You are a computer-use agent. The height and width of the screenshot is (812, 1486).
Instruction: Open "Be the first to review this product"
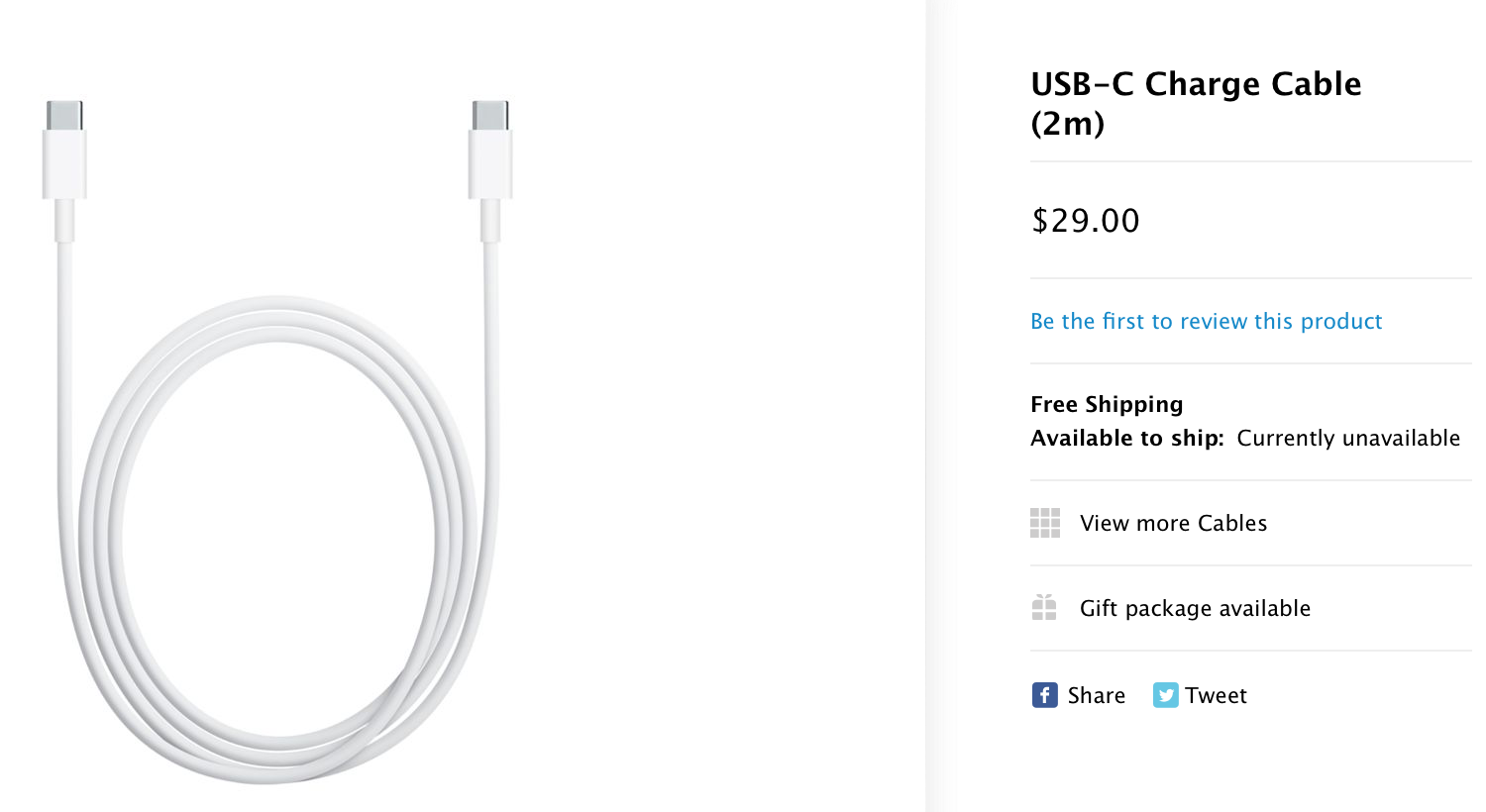click(1206, 321)
